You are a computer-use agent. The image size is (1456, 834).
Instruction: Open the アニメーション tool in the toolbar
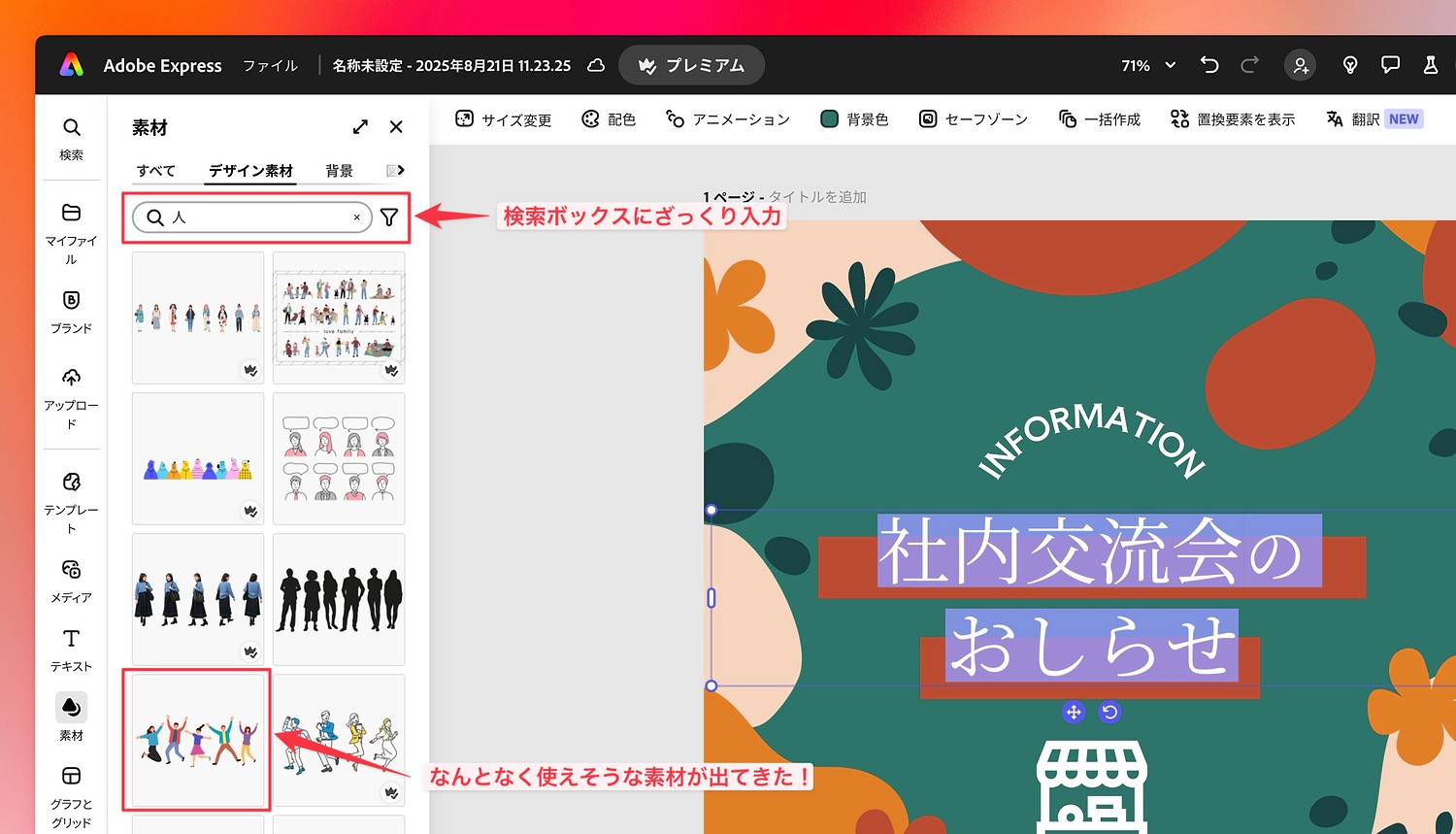727,118
